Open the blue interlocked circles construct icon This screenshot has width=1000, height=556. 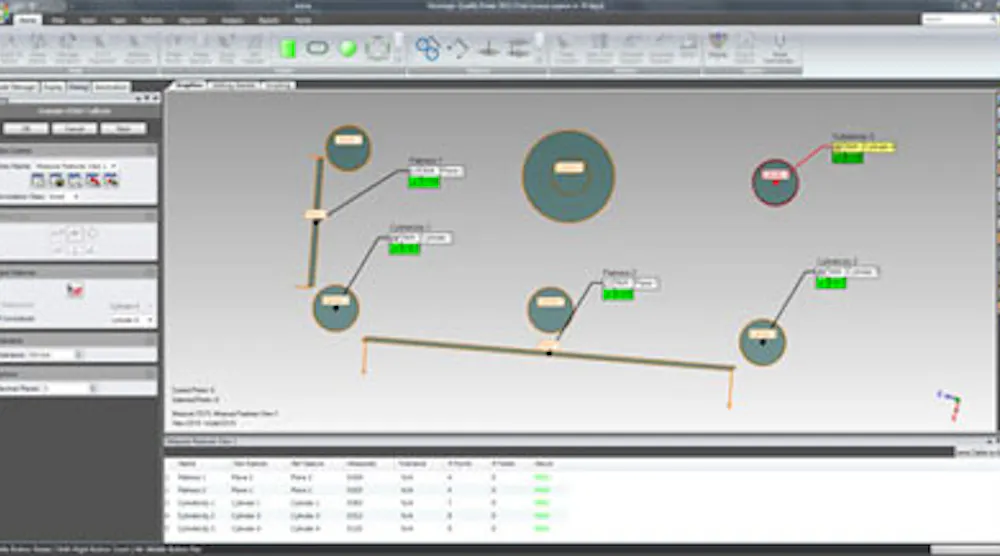pyautogui.click(x=428, y=48)
